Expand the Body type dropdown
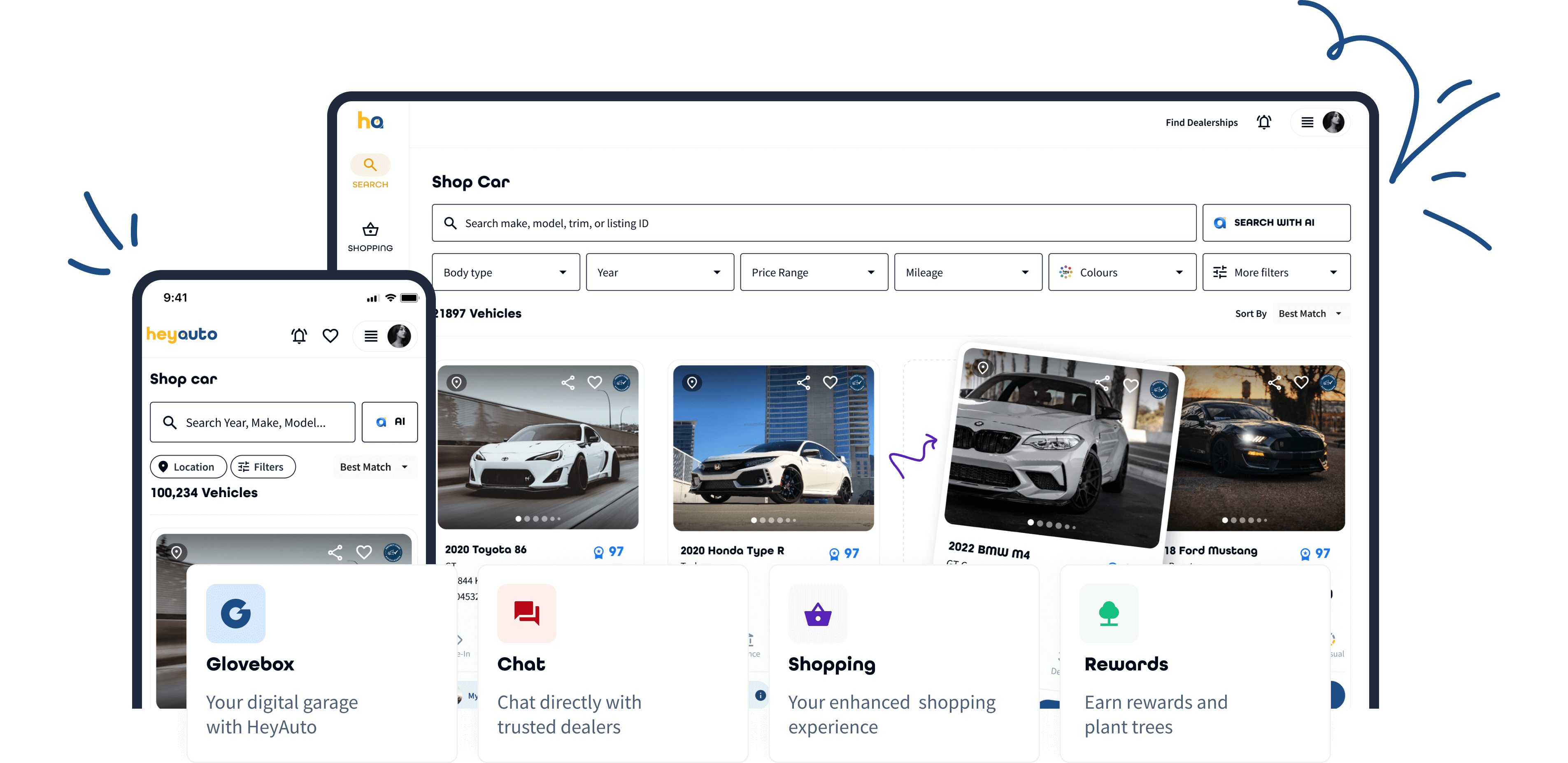 505,272
